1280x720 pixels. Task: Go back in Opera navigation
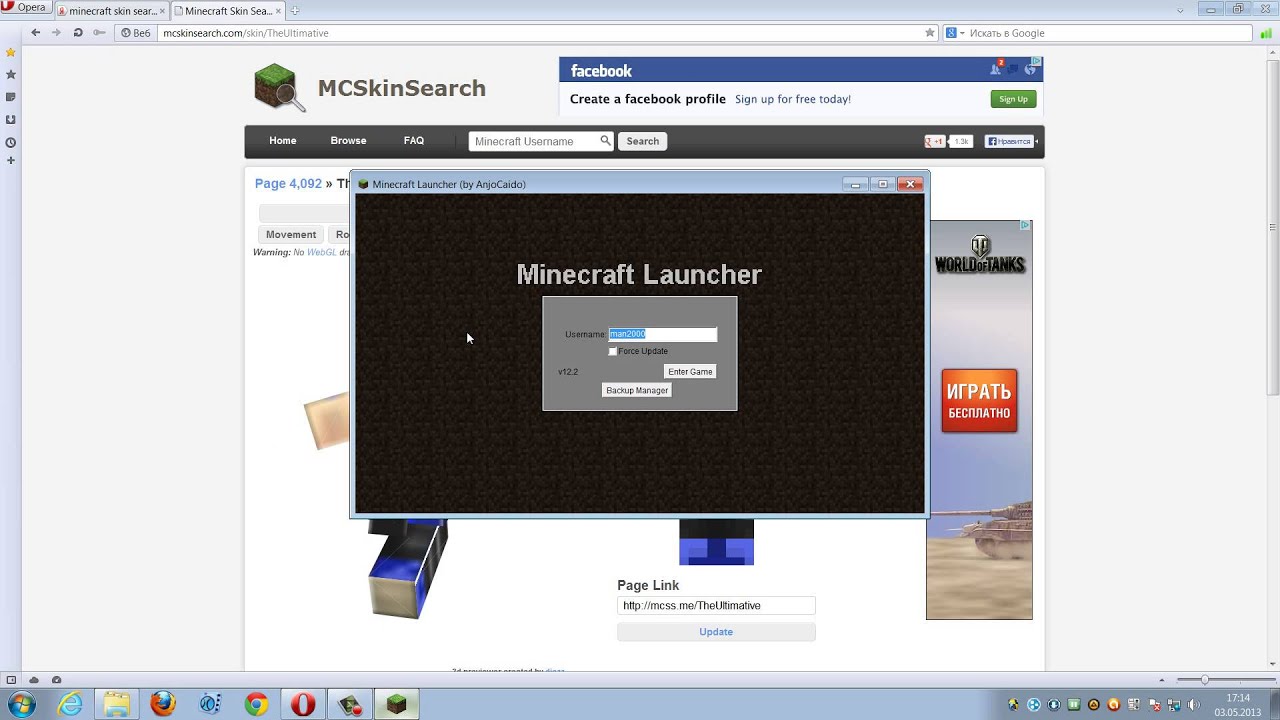(x=35, y=33)
